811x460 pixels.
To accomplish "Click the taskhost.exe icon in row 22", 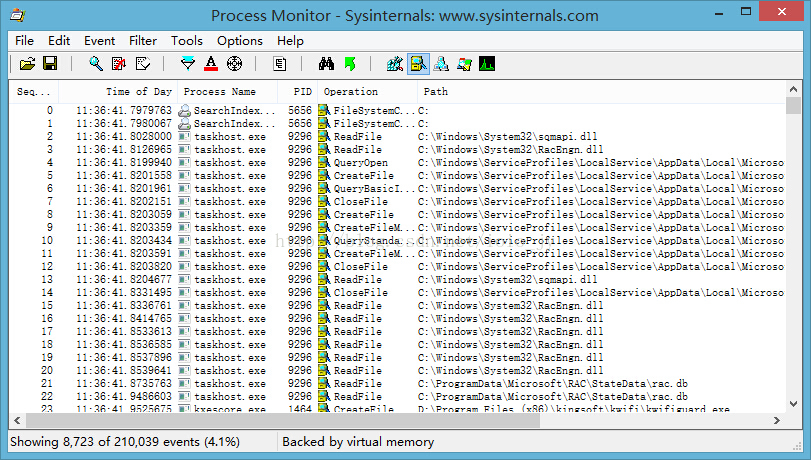I will coord(184,396).
